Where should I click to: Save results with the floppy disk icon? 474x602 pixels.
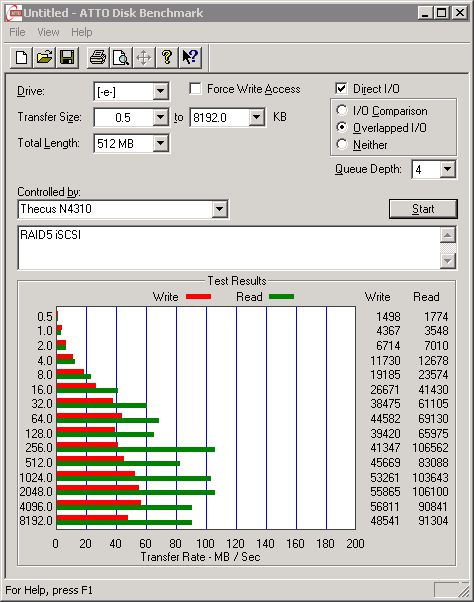(x=67, y=58)
